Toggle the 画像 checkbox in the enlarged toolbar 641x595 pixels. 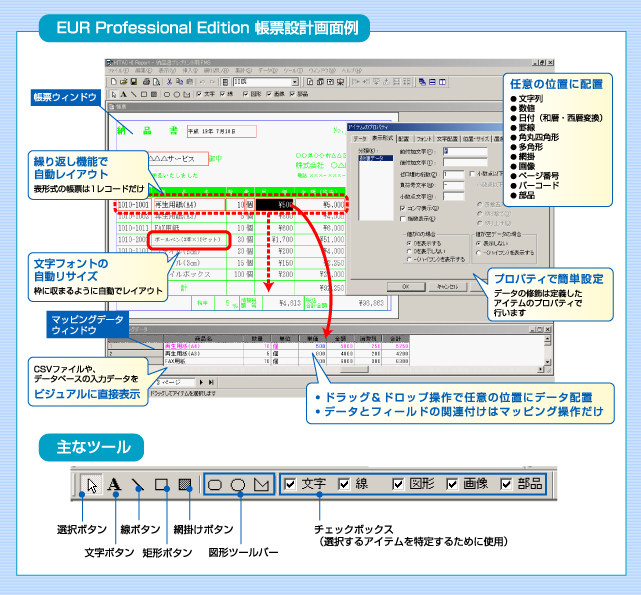click(452, 485)
